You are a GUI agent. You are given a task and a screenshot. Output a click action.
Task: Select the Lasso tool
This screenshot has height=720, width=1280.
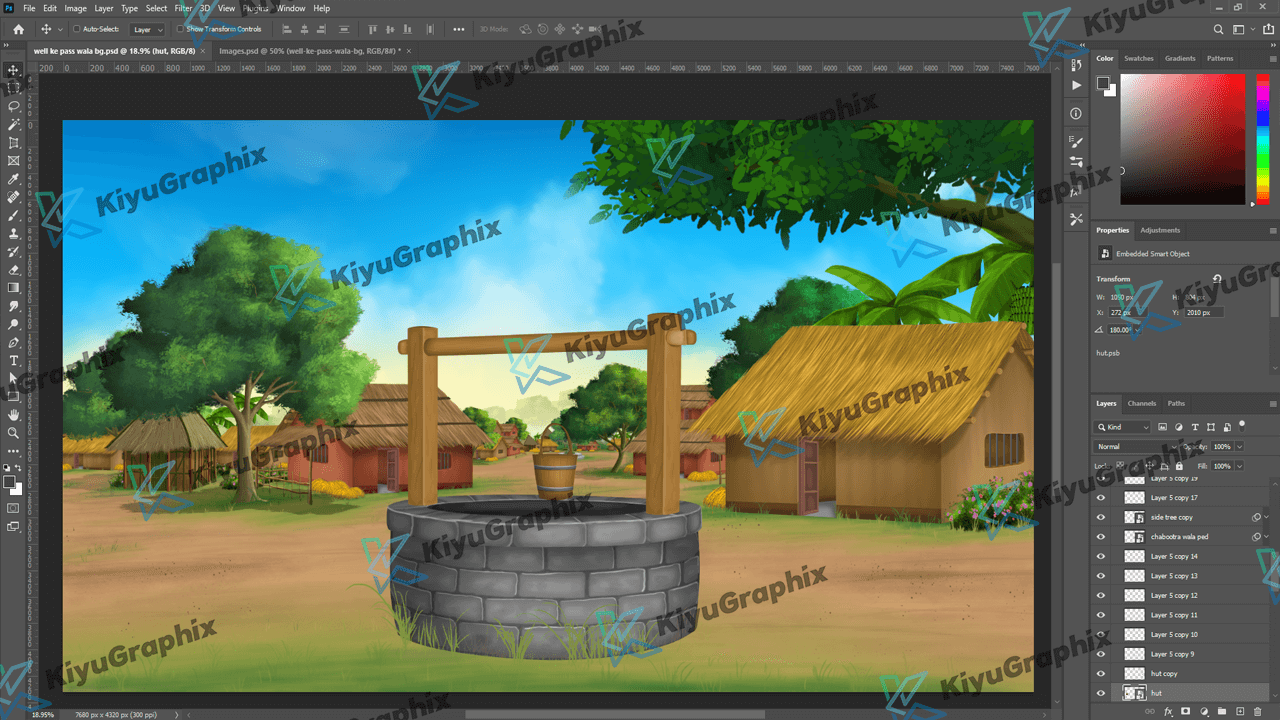click(x=14, y=106)
